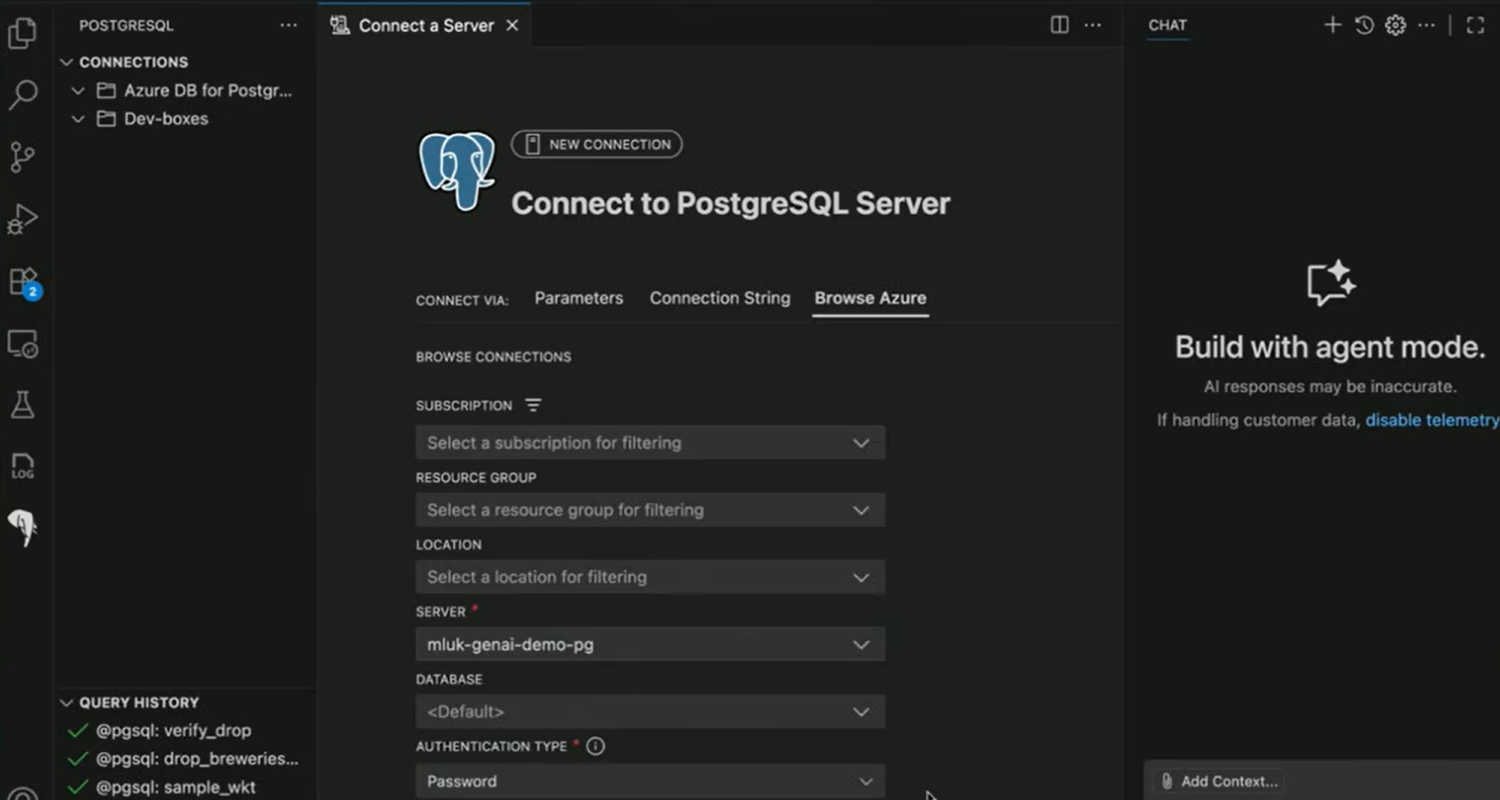The height and width of the screenshot is (800, 1500).
Task: Open PostgreSQL panel more actions menu
Action: 289,25
